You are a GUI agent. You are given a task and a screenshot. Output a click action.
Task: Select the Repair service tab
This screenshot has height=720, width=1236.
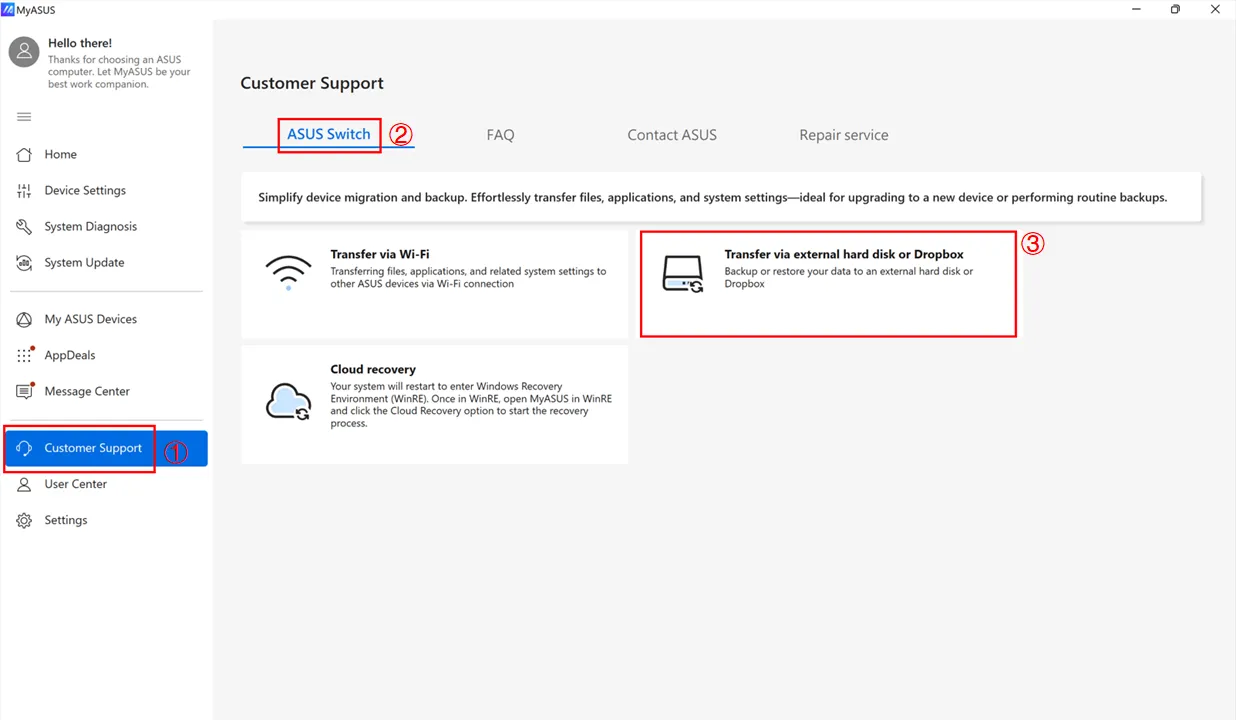pos(843,134)
